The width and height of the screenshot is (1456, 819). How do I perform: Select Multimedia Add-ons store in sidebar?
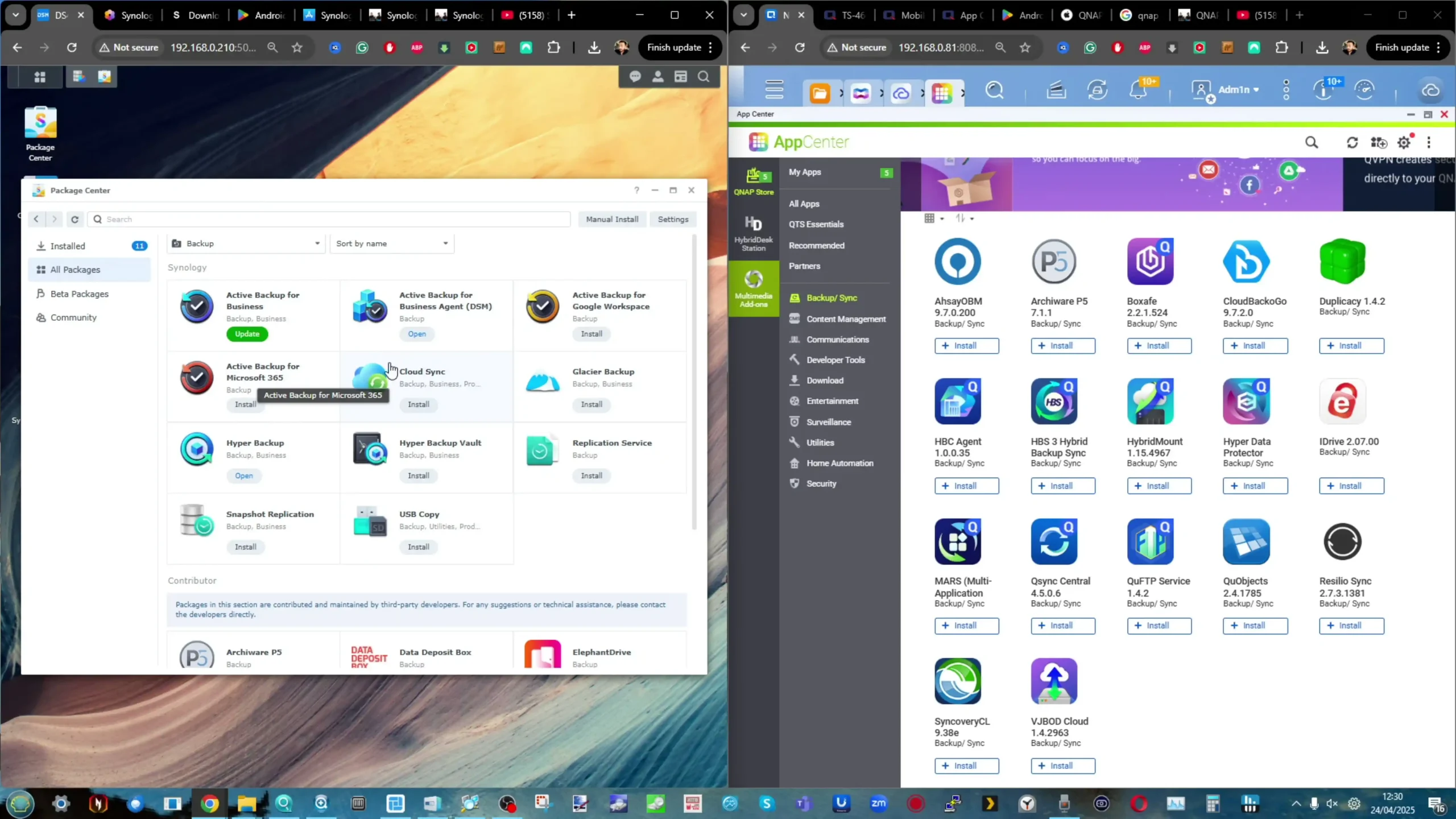pyautogui.click(x=753, y=289)
